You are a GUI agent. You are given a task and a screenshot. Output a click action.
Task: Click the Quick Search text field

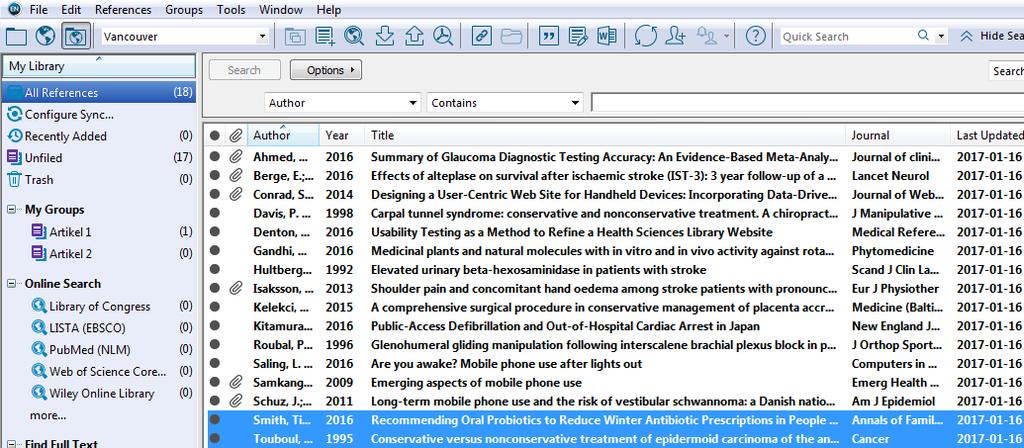click(x=848, y=37)
